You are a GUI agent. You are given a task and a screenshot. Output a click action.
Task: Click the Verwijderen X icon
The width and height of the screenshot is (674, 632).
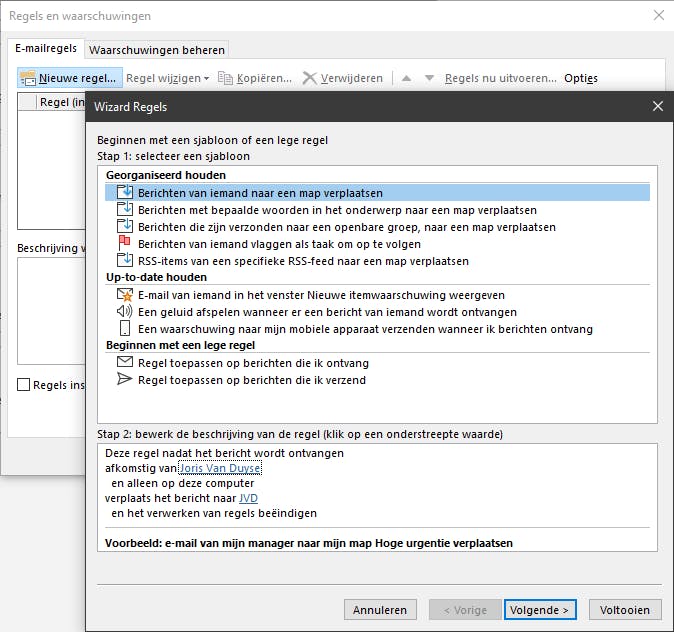pos(309,78)
